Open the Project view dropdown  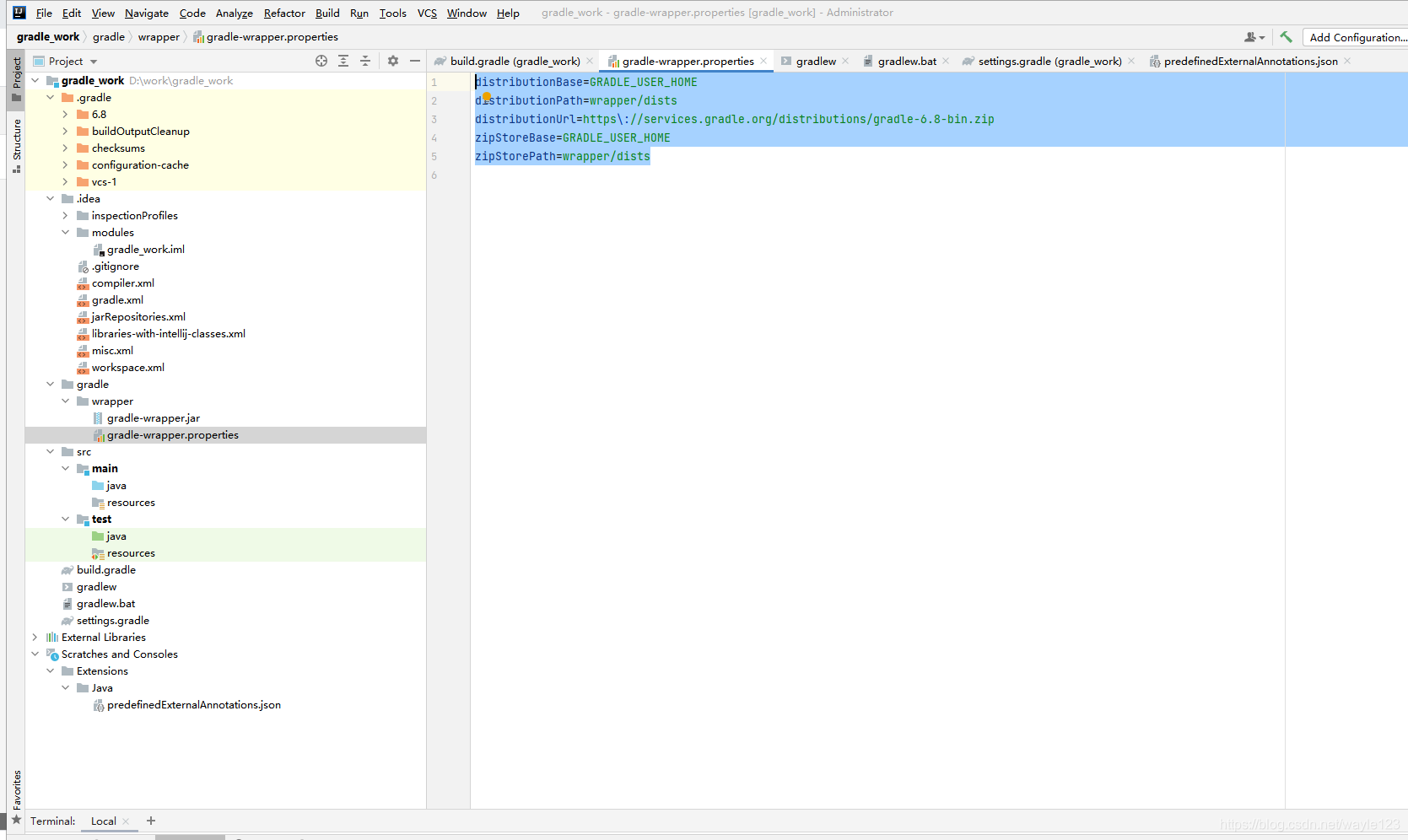pos(66,61)
